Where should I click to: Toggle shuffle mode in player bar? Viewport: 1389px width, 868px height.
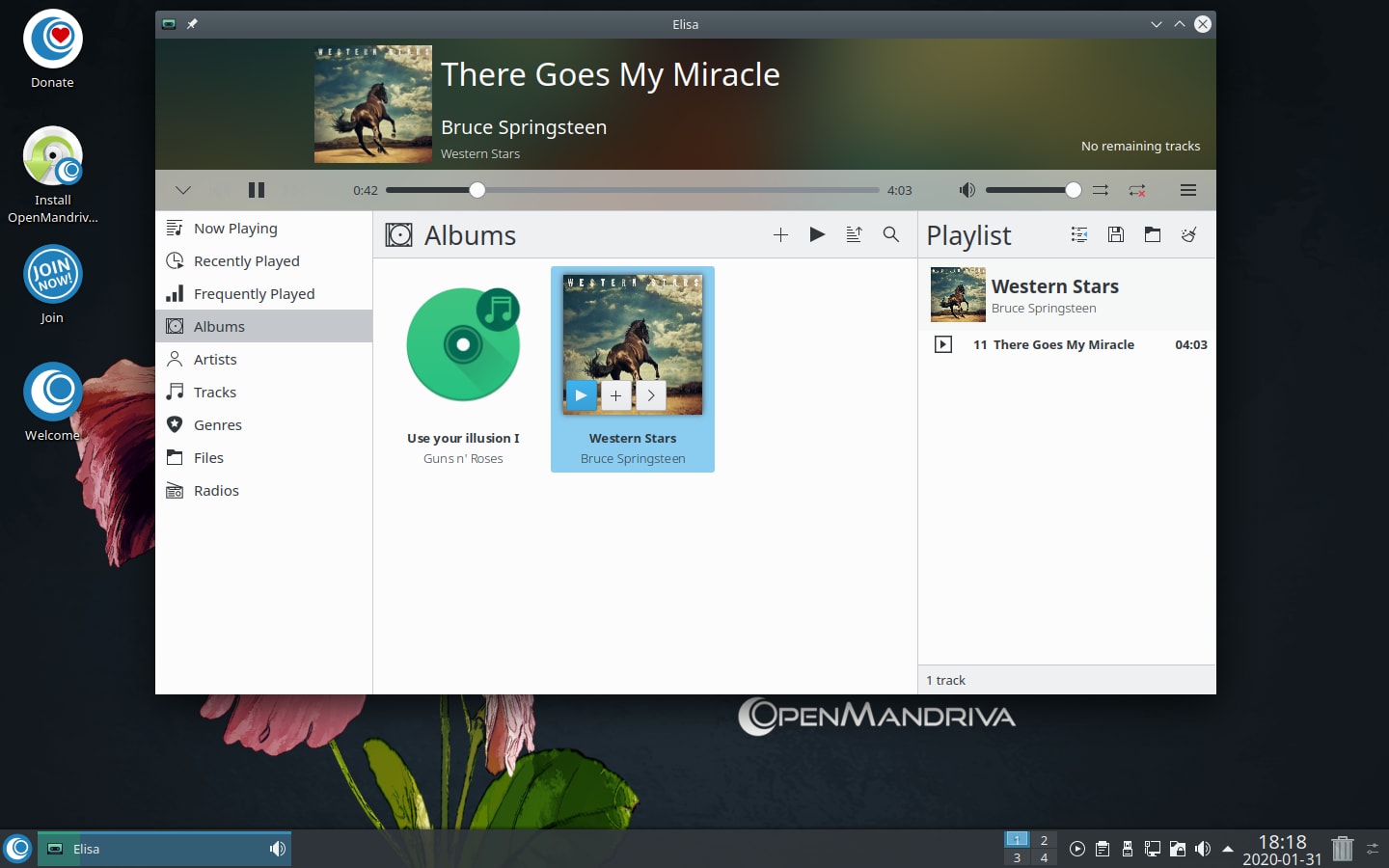click(x=1101, y=190)
